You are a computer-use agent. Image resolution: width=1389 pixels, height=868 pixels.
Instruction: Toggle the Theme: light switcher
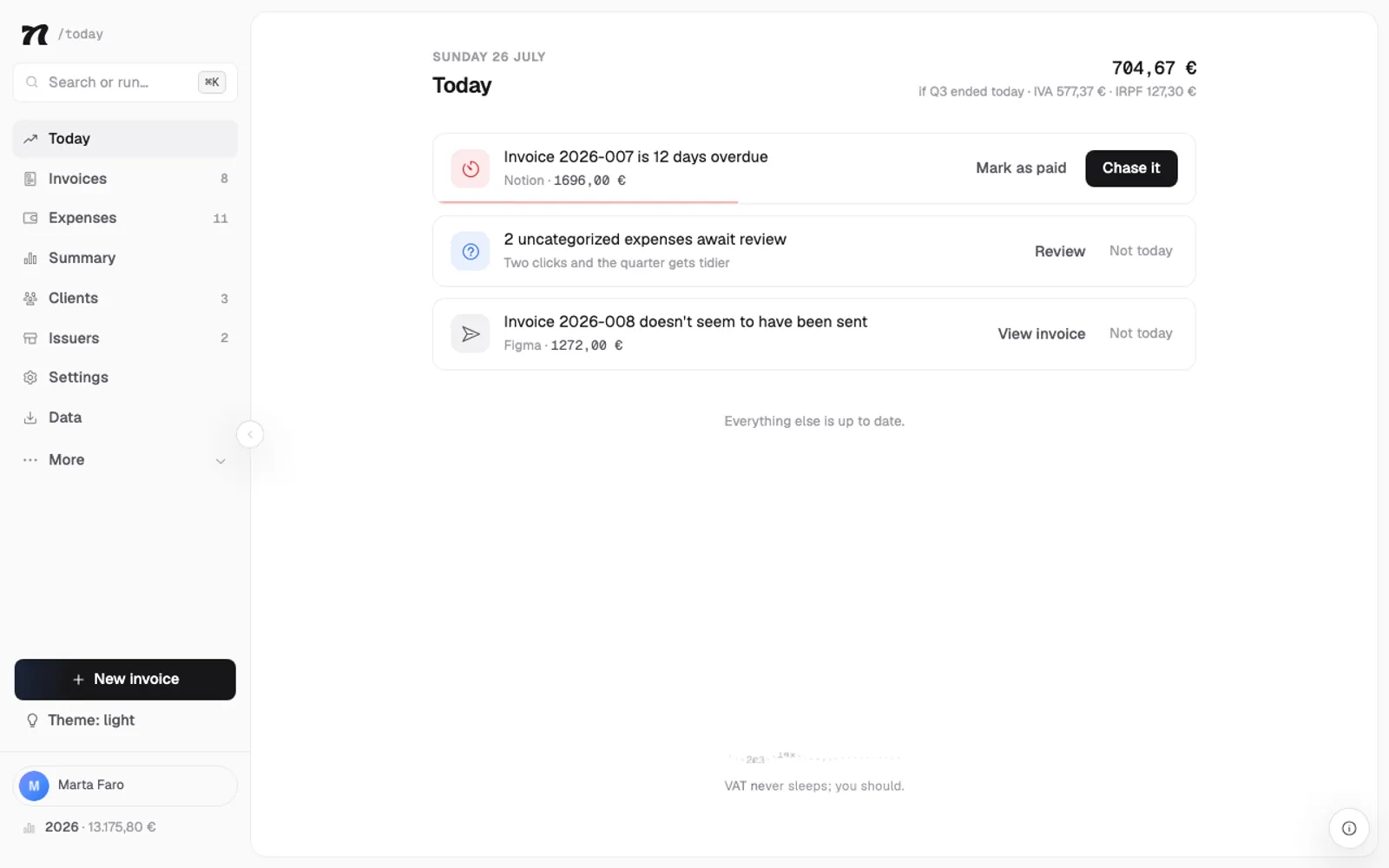click(81, 720)
